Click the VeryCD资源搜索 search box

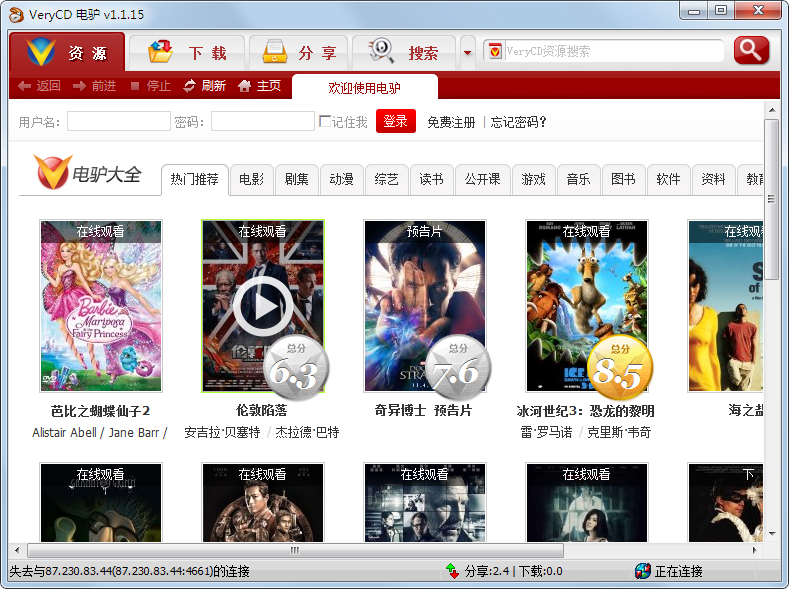point(612,51)
